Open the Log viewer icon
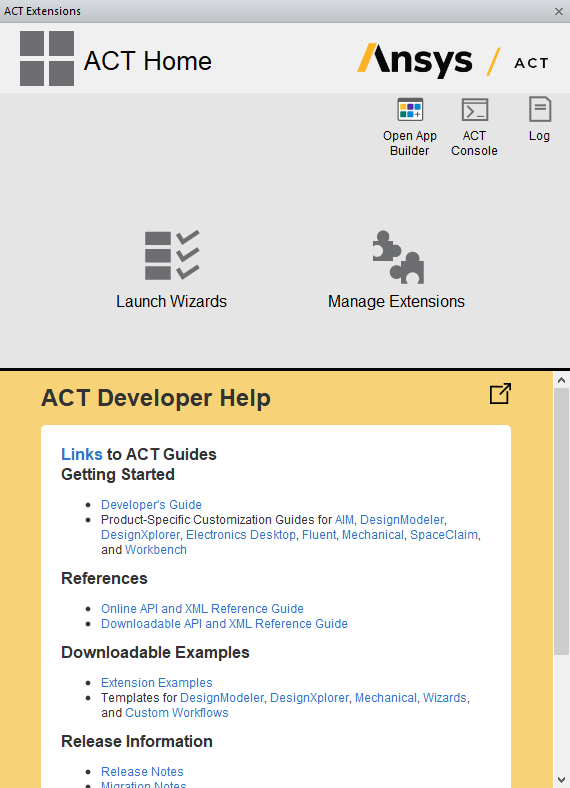Viewport: 570px width, 788px height. [540, 109]
